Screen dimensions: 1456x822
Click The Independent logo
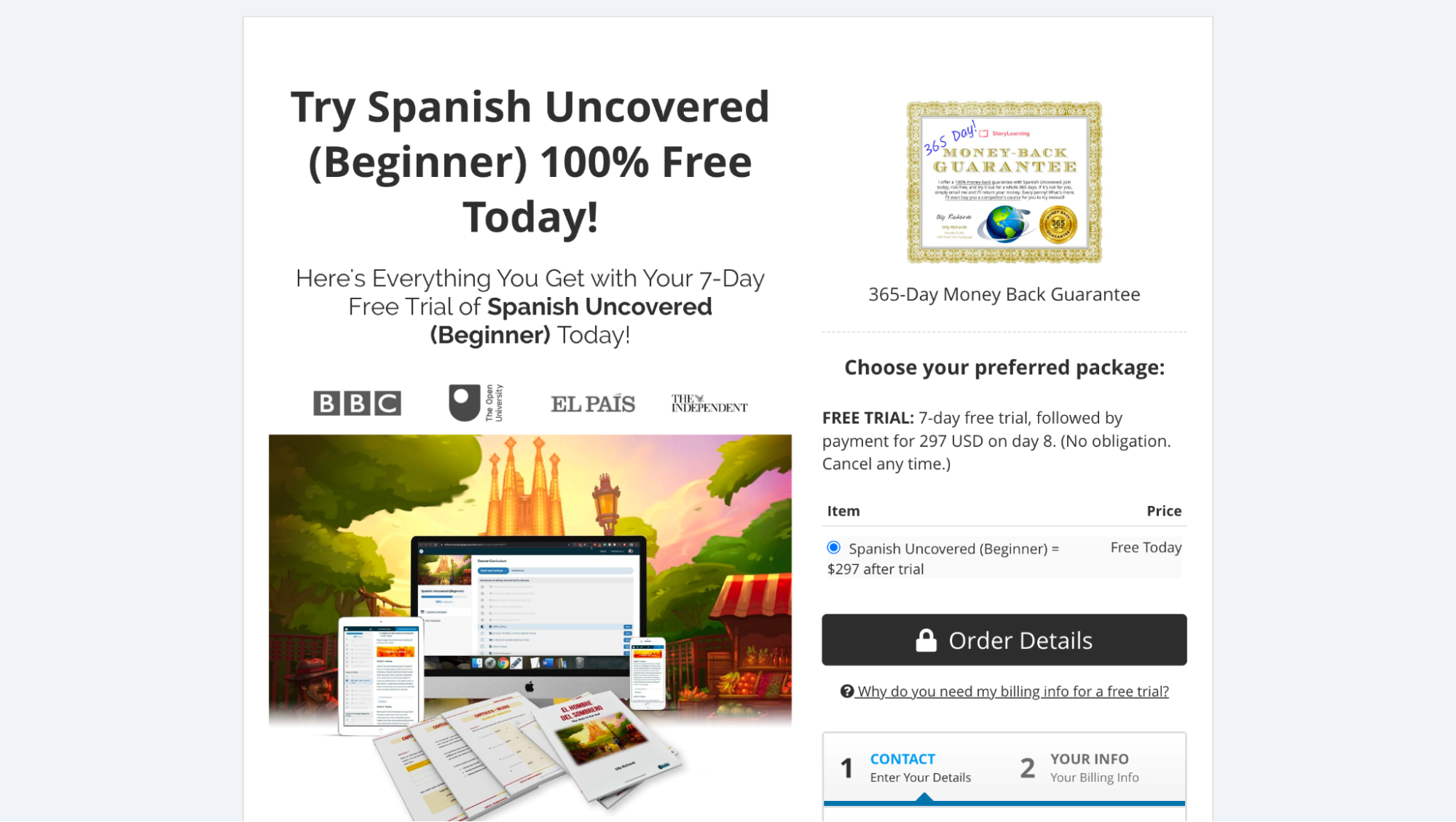709,403
